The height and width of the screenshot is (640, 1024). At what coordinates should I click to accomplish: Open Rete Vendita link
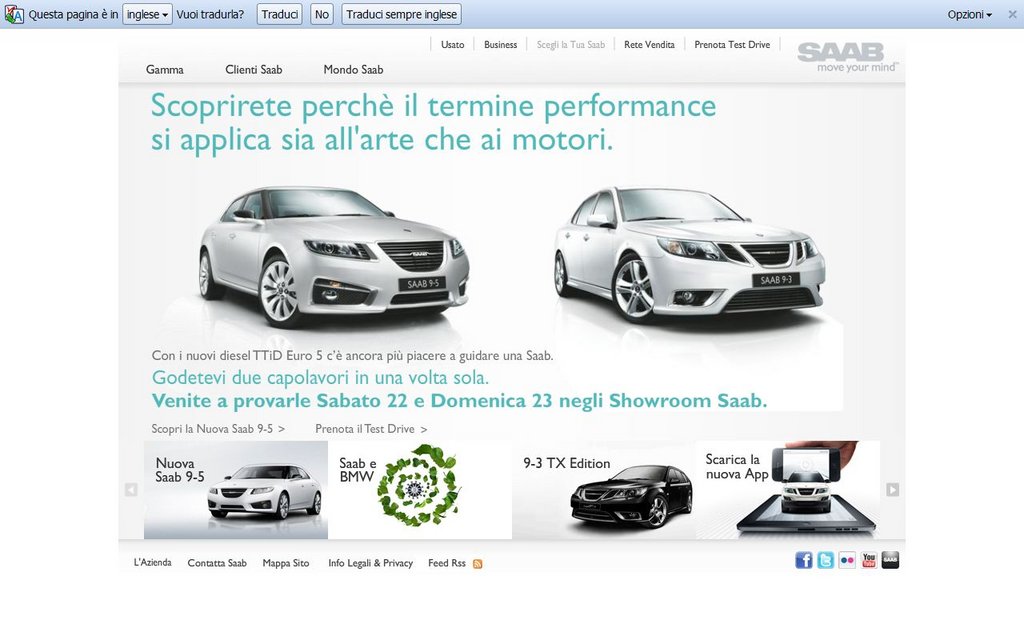point(649,44)
